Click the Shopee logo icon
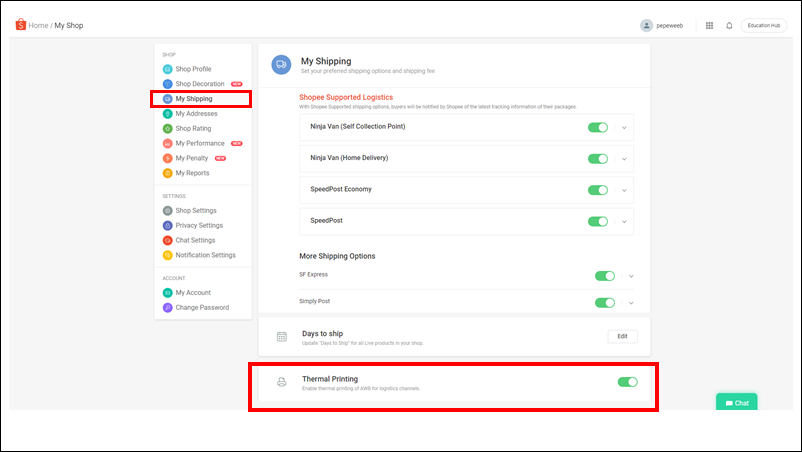 pyautogui.click(x=19, y=25)
